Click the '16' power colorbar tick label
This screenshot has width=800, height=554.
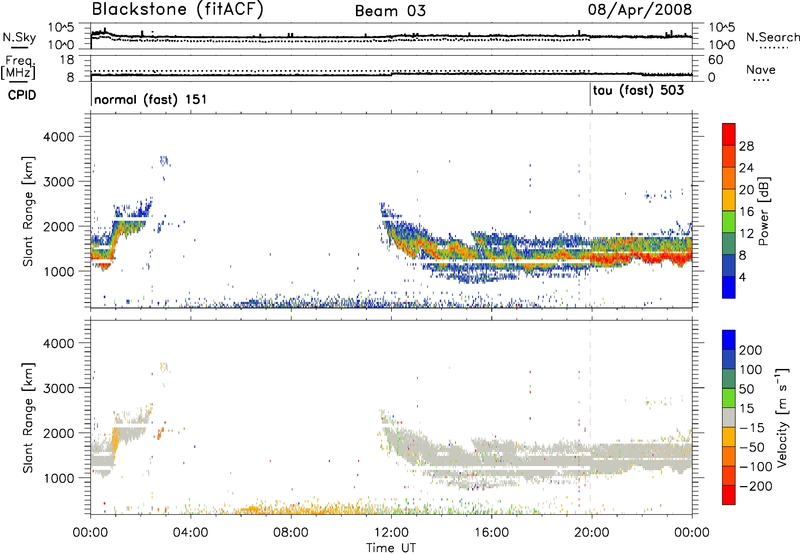coord(746,212)
